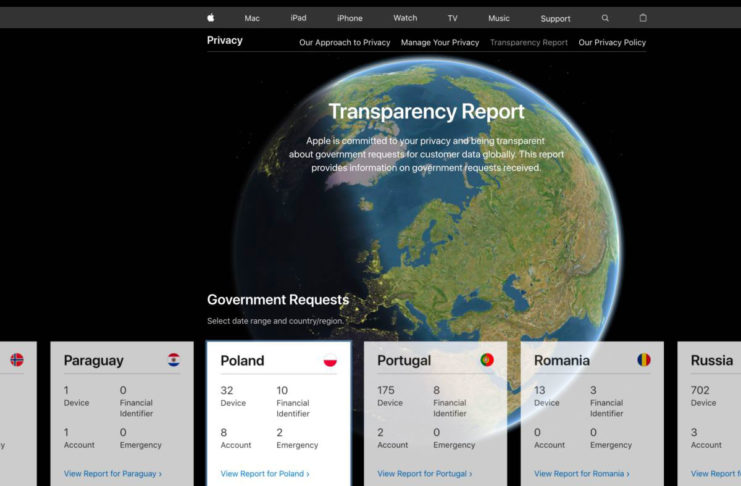The width and height of the screenshot is (741, 486).
Task: Click Poland's 8 Account count
Action: [x=224, y=433]
